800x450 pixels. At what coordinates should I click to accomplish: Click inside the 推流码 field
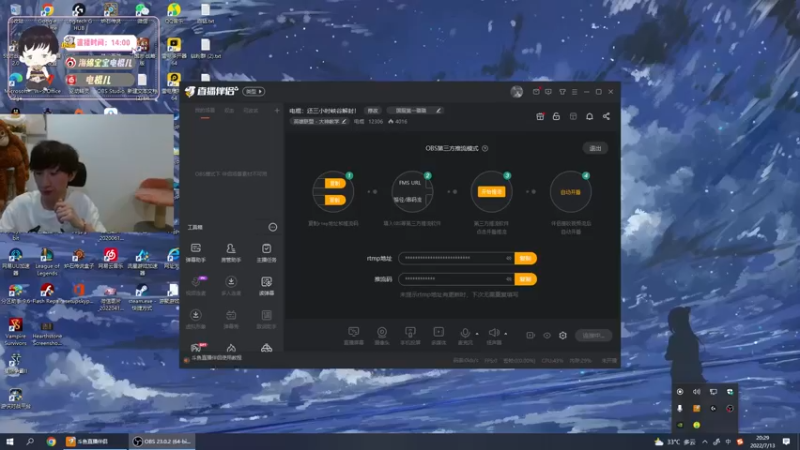(456, 279)
